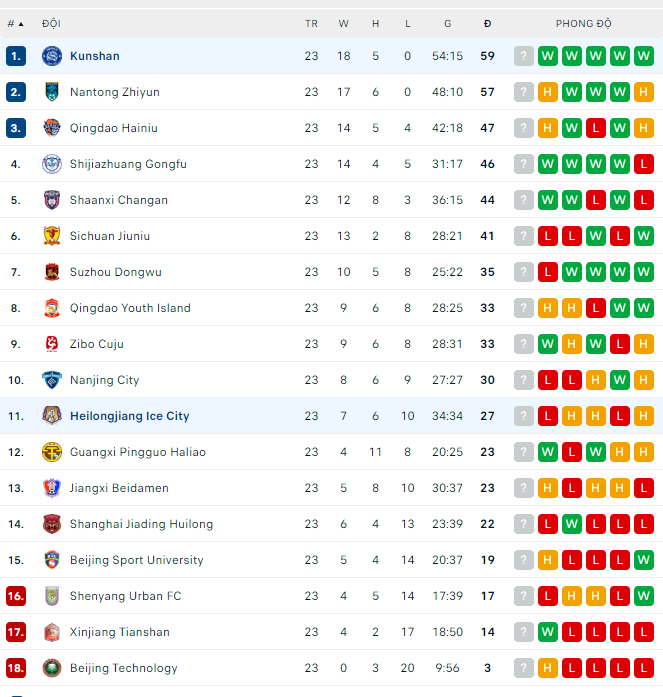Sort table by the # rank column

15,23
